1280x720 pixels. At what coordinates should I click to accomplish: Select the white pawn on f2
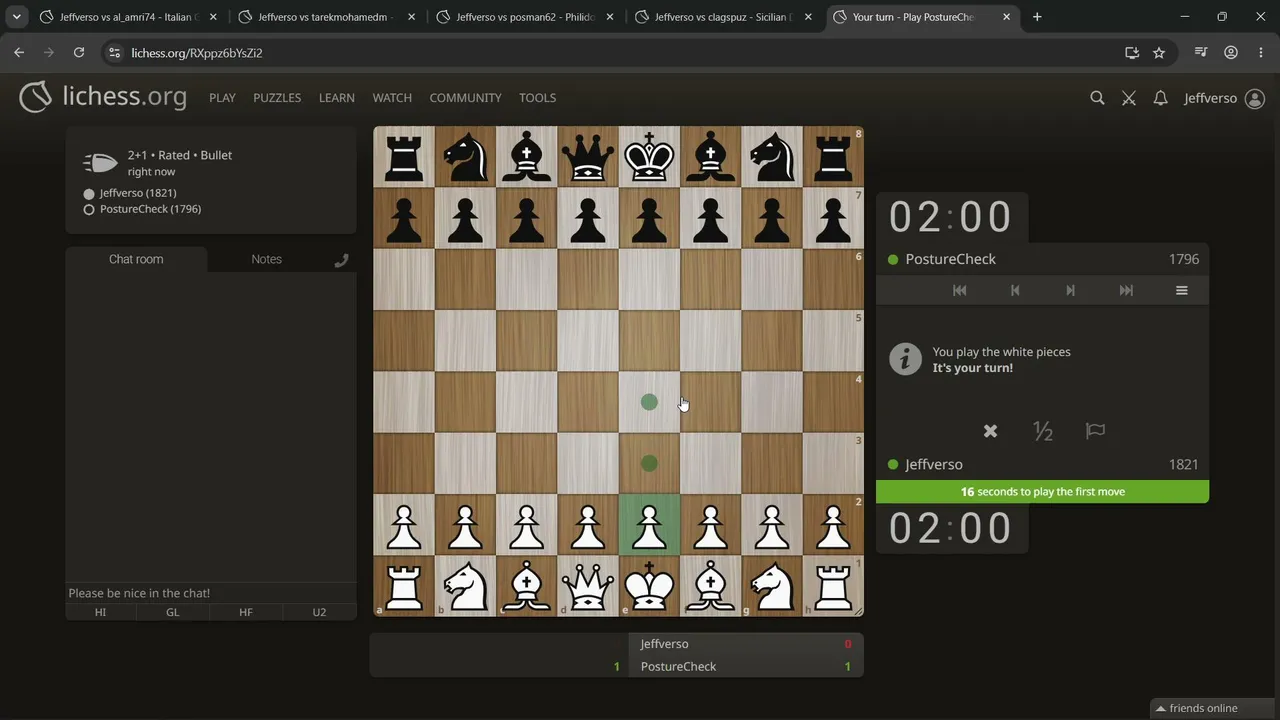pyautogui.click(x=710, y=525)
